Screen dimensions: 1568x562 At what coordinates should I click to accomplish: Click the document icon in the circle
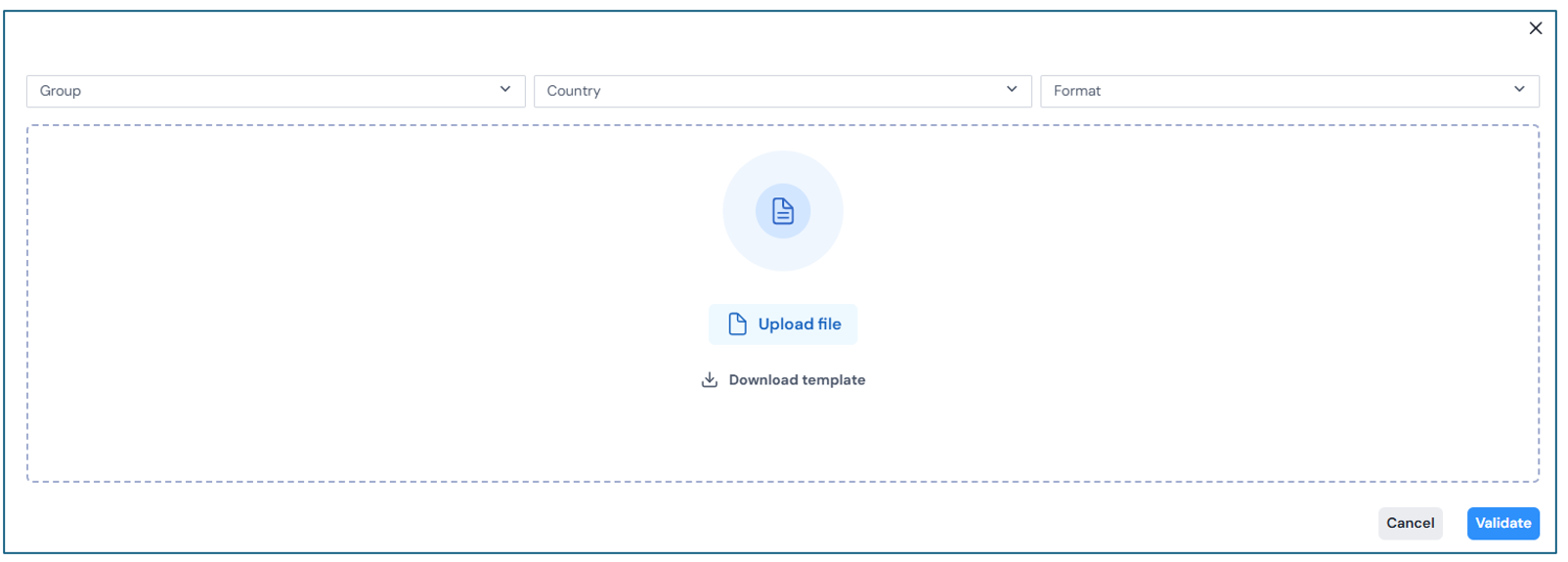pos(782,211)
